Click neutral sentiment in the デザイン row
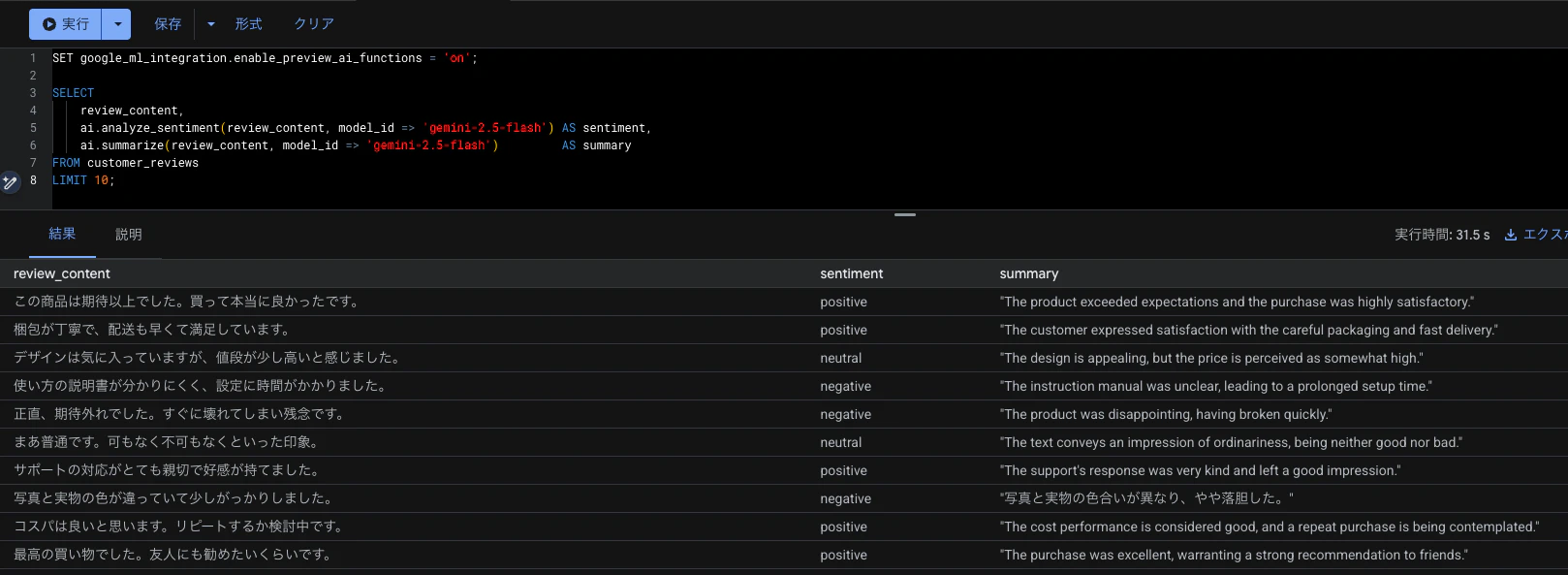 click(840, 358)
